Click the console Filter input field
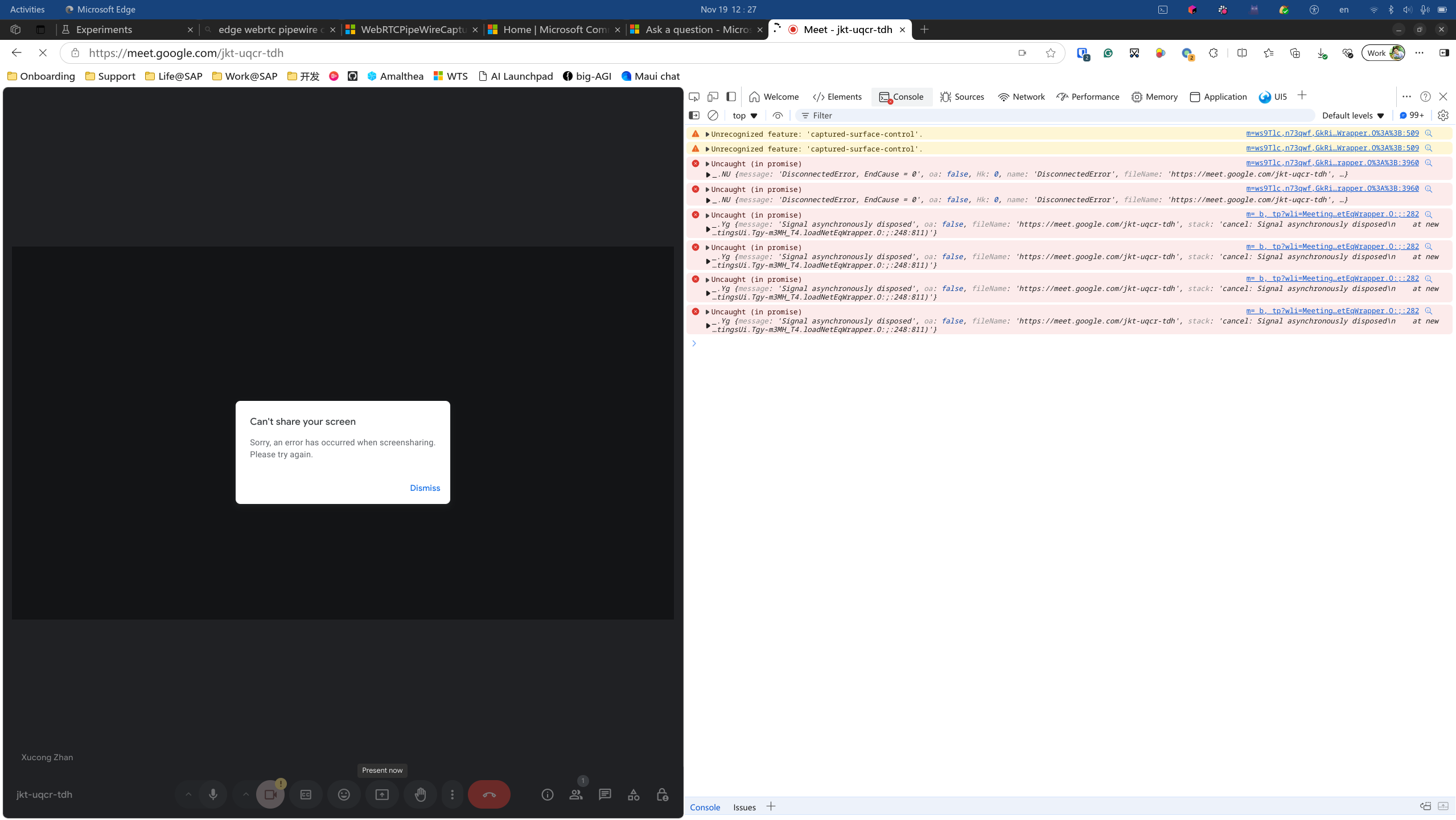Screen dimensions: 1456x820 tap(1056, 116)
